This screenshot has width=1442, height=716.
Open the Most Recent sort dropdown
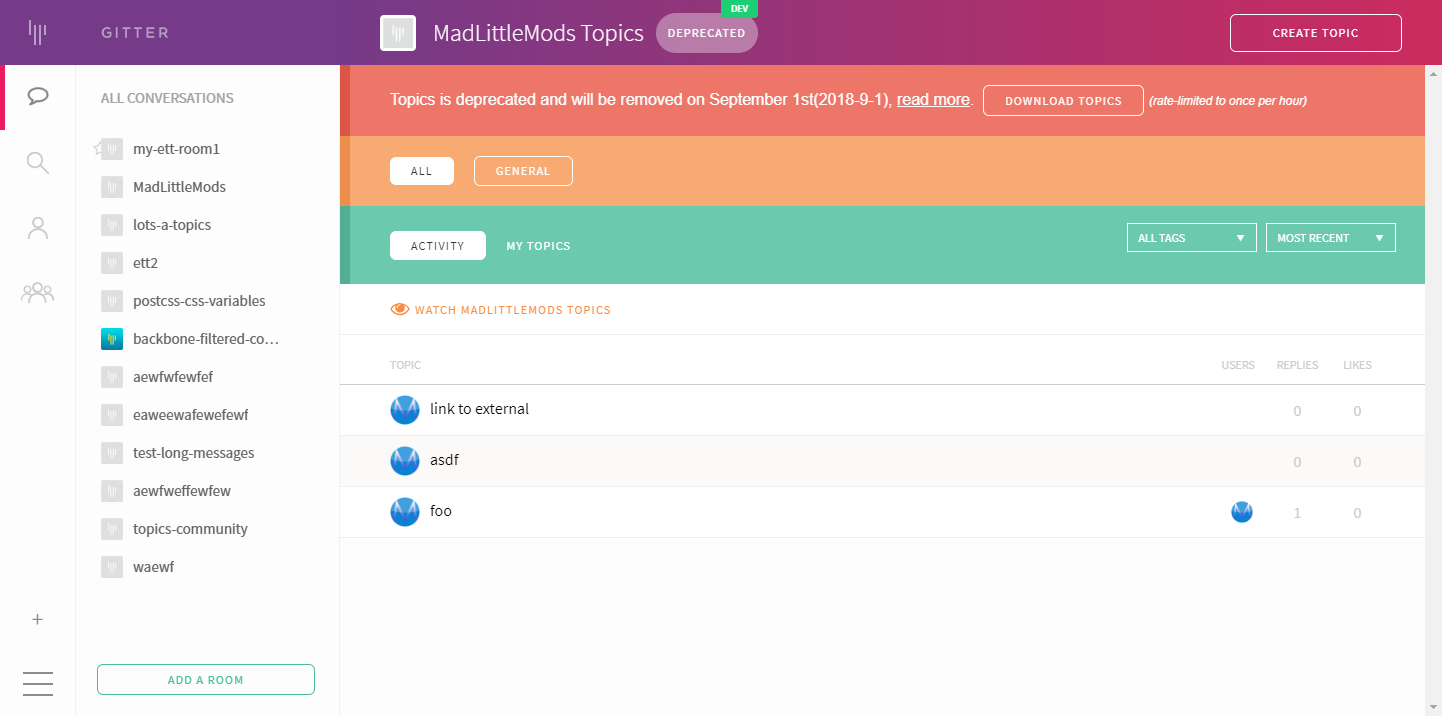click(1330, 238)
